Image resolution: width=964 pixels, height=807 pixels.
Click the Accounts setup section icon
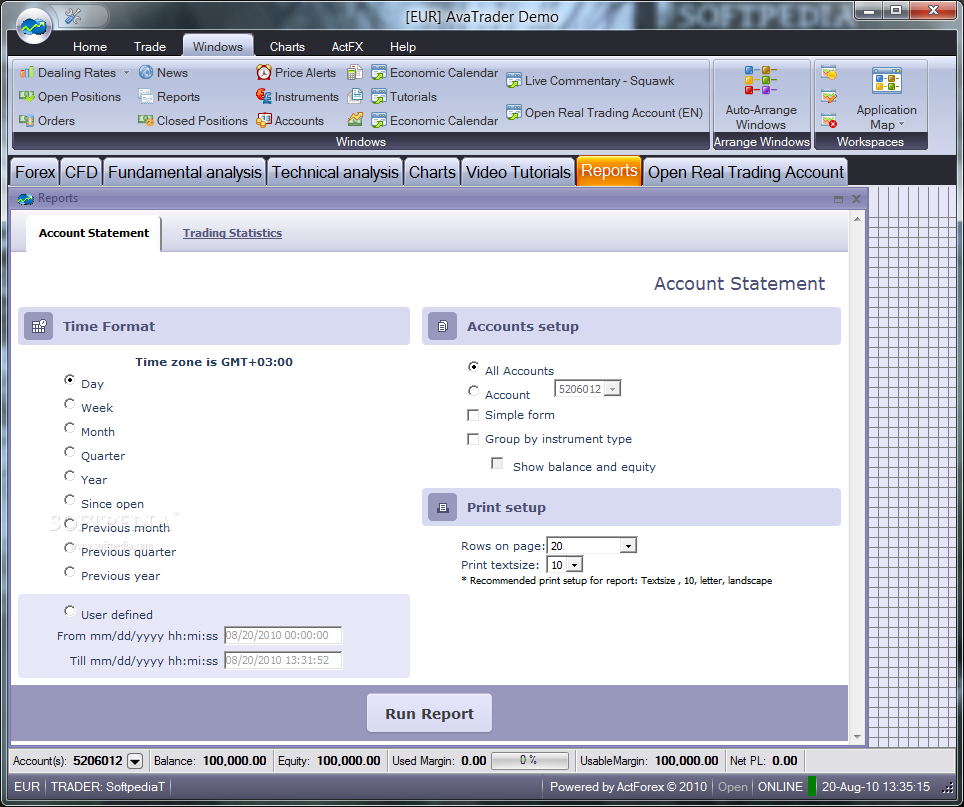(443, 326)
